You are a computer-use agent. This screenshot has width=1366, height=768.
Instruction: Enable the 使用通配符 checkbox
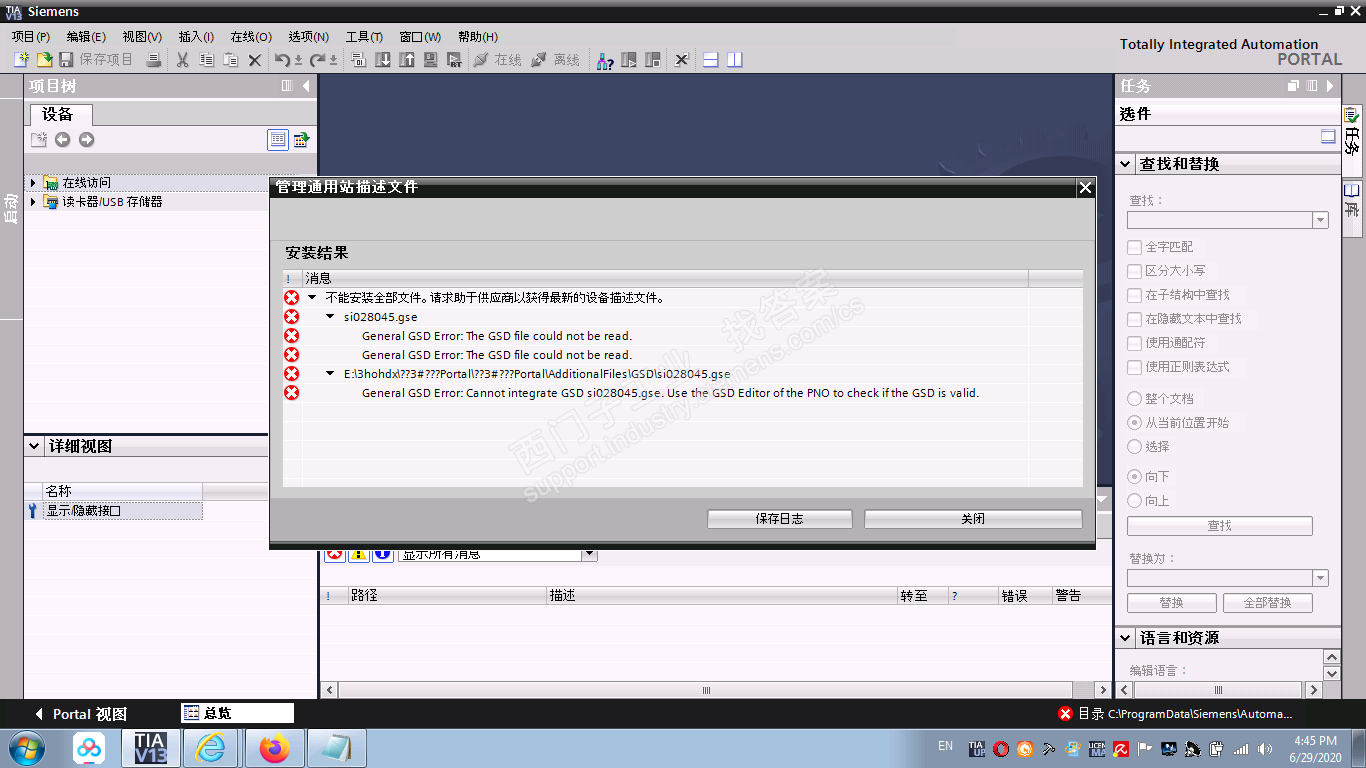point(1135,343)
